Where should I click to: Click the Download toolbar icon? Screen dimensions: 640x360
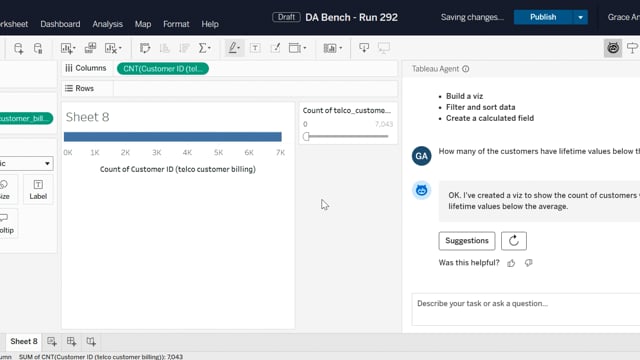pos(364,48)
